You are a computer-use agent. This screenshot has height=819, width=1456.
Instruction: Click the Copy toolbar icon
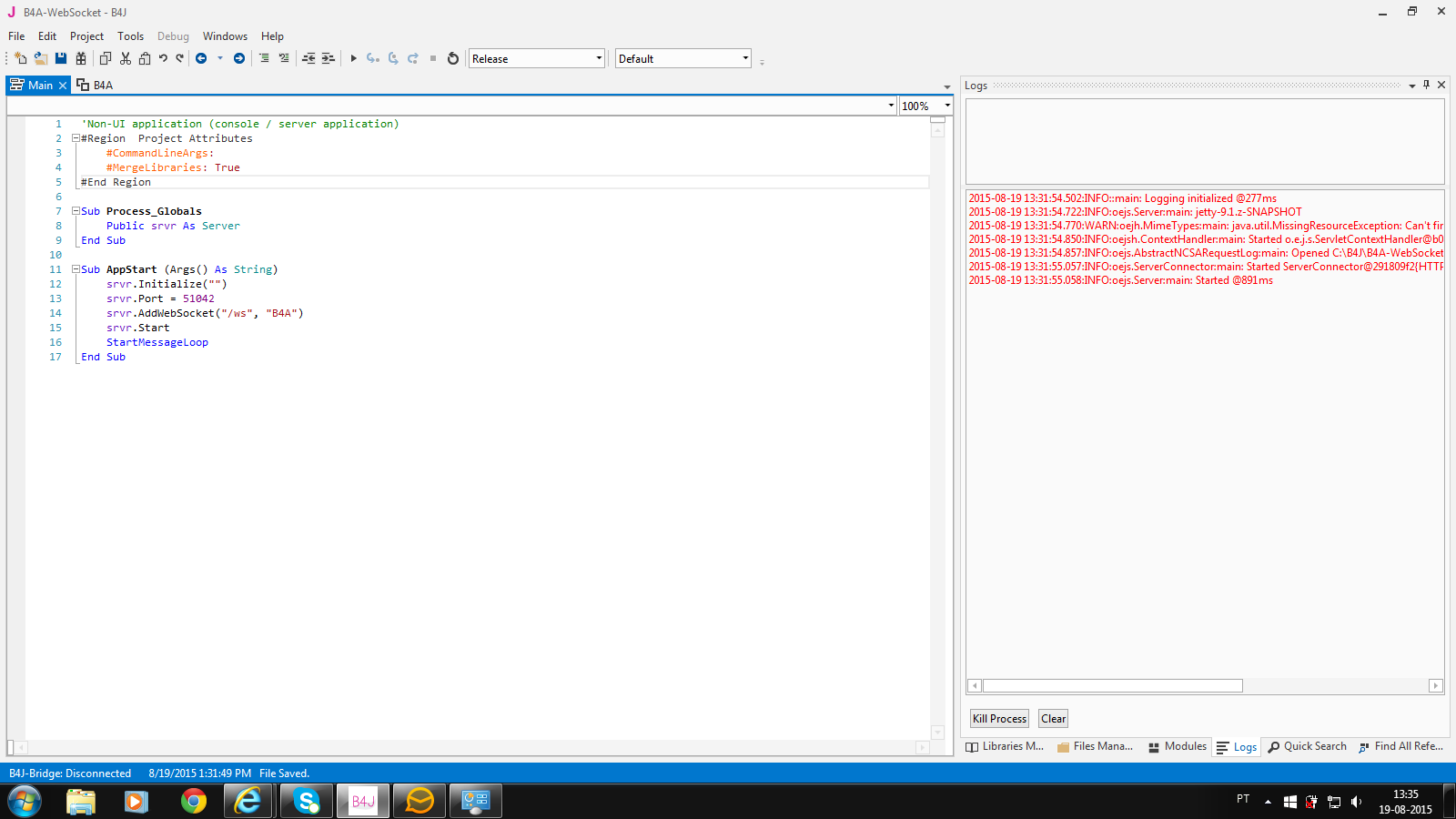105,58
